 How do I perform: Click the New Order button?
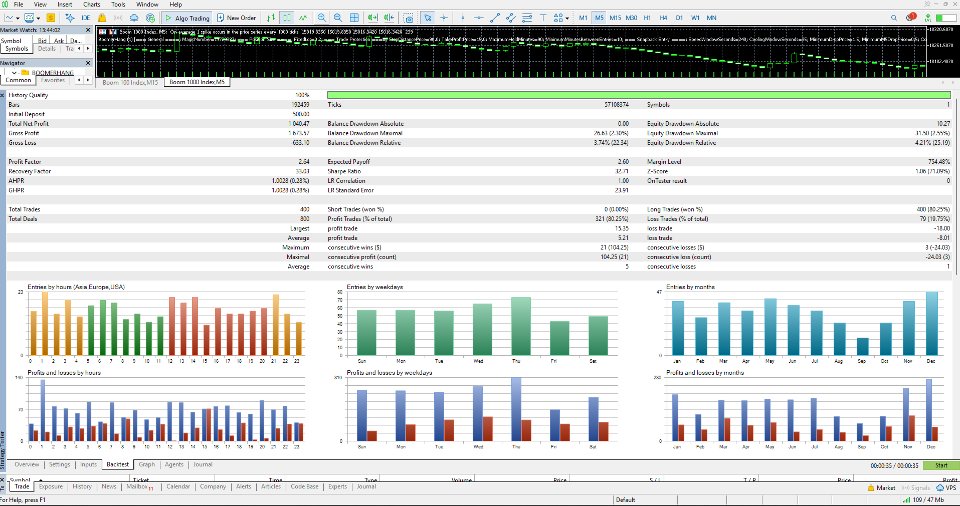click(237, 18)
